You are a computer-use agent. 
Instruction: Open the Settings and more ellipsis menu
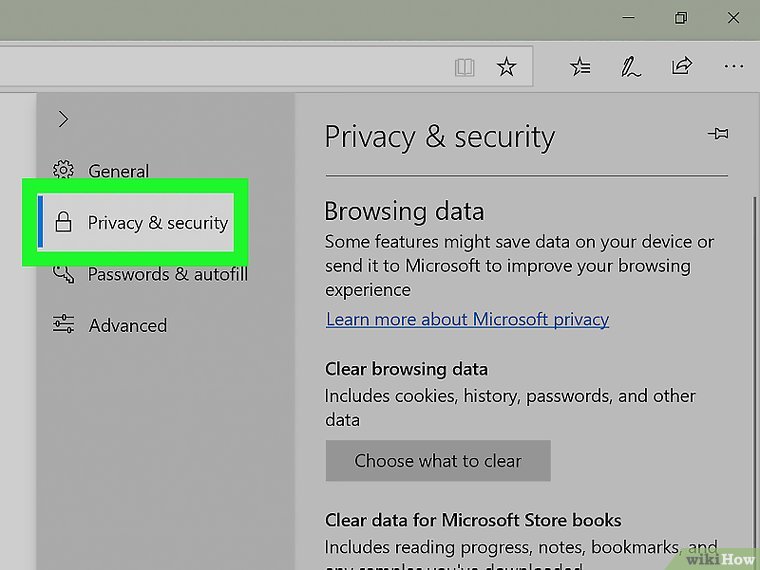click(733, 67)
